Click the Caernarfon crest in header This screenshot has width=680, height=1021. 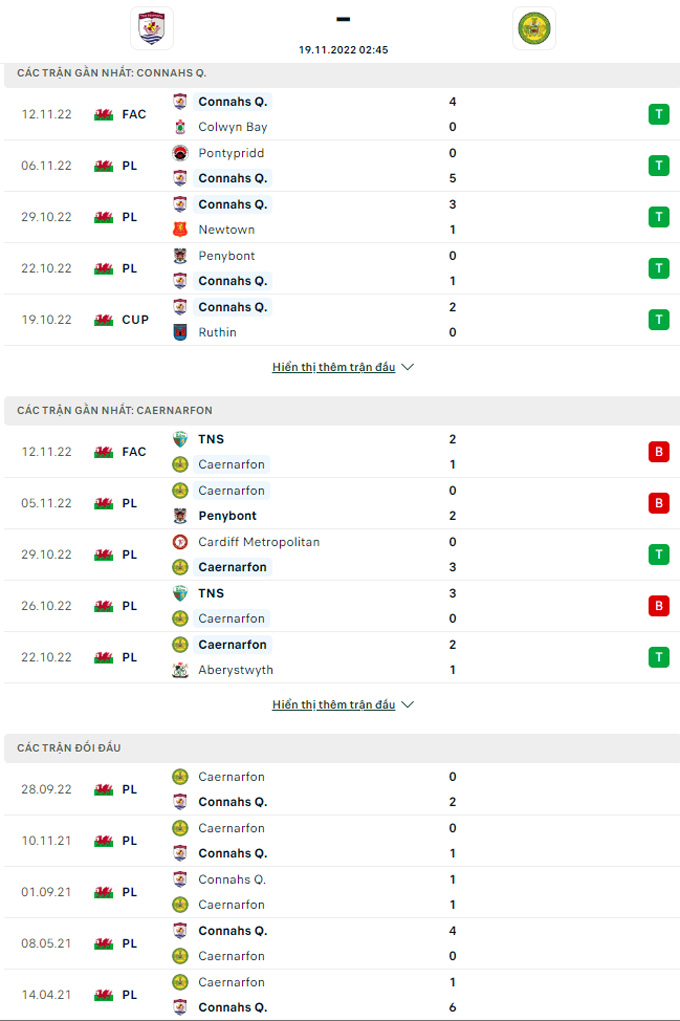tap(534, 28)
